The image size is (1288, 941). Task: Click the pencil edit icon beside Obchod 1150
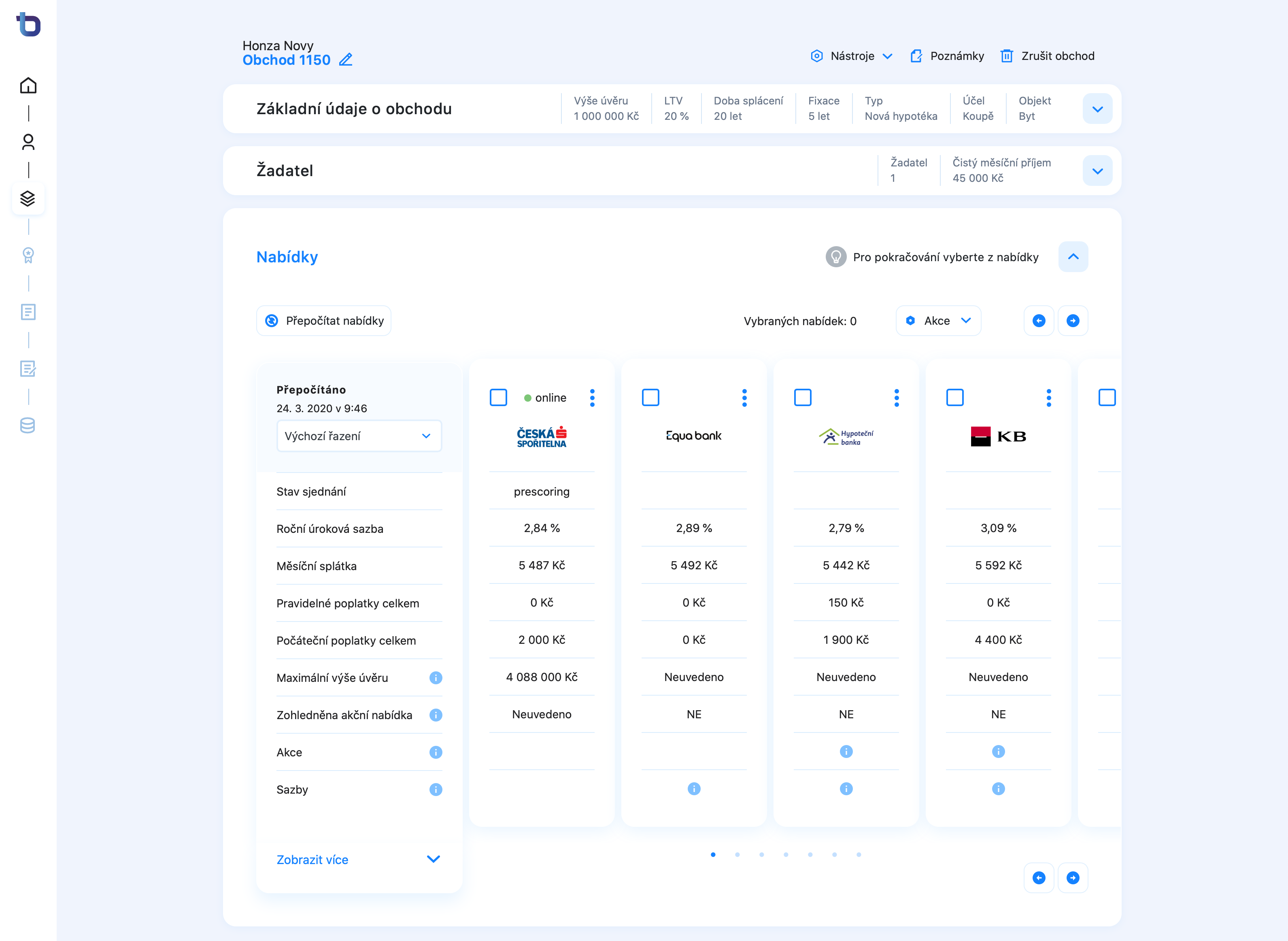pos(346,60)
